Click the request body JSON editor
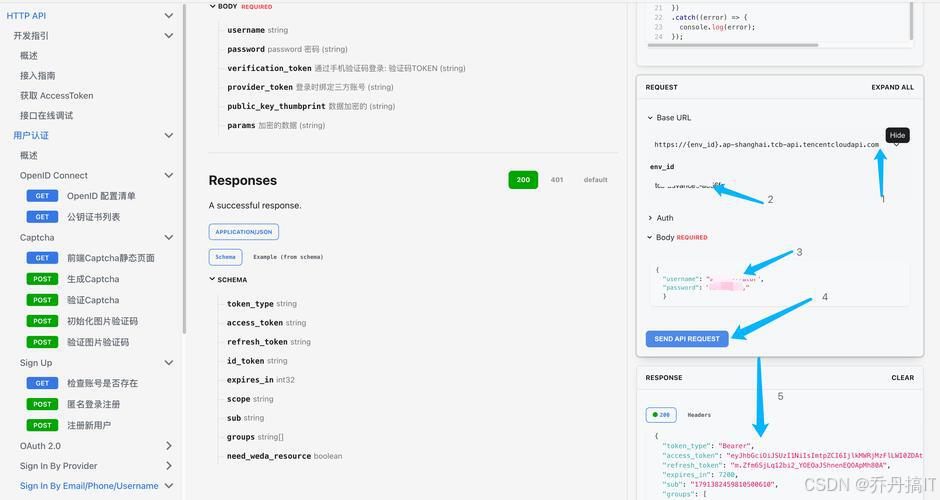Viewport: 940px width, 500px height. pos(779,283)
